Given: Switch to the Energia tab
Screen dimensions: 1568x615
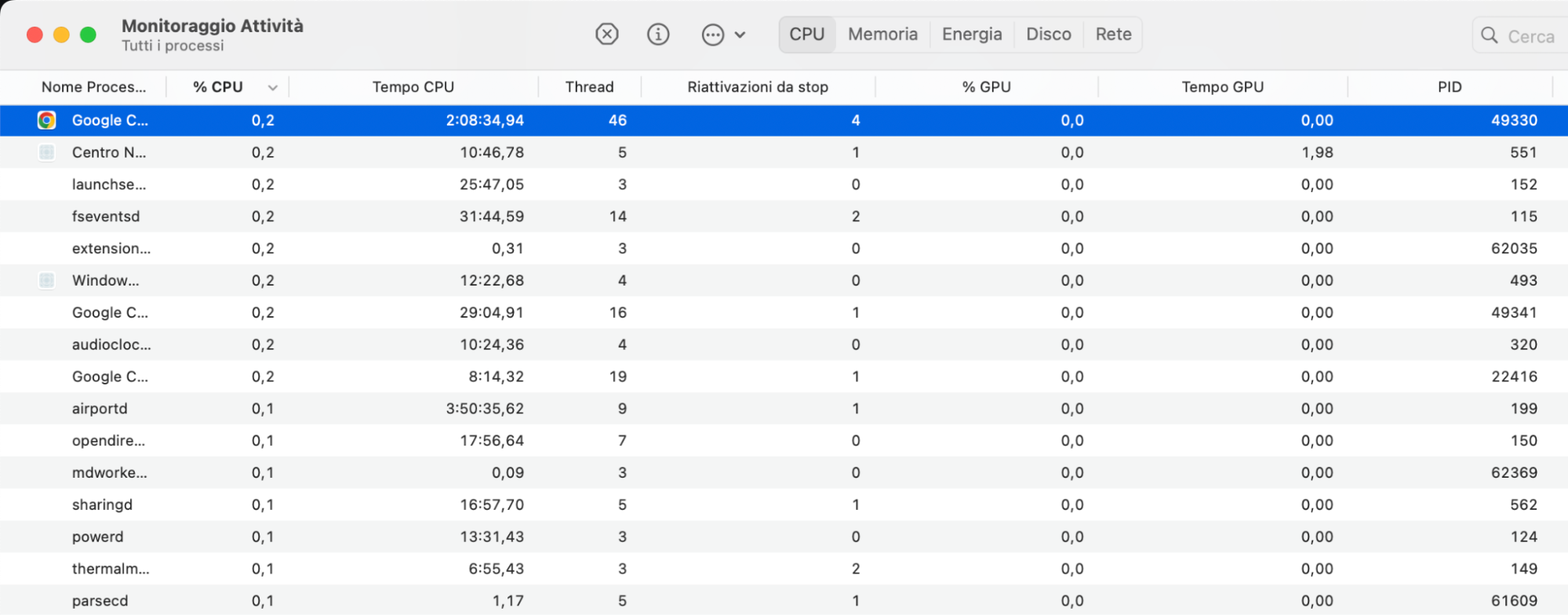Looking at the screenshot, I should pyautogui.click(x=972, y=35).
